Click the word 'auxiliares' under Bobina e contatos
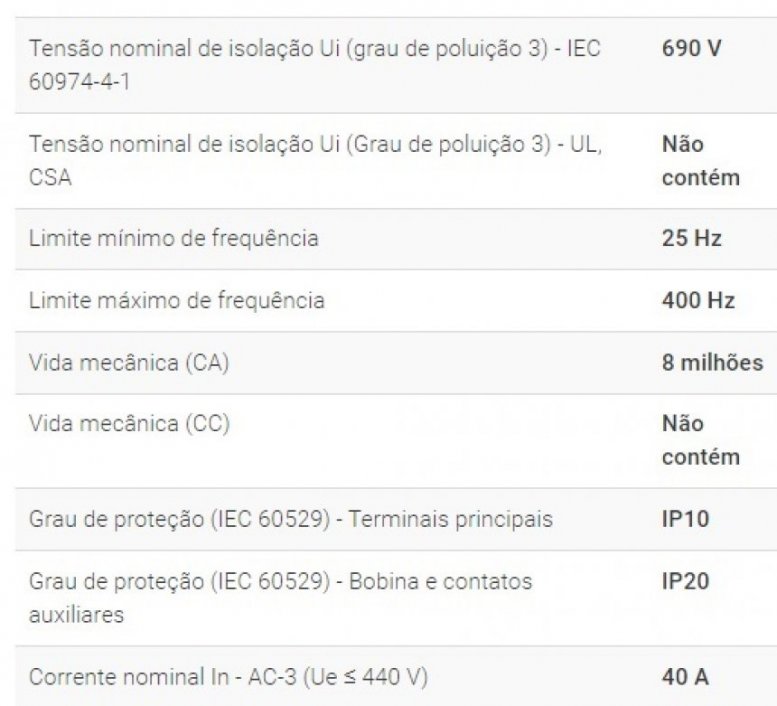This screenshot has height=706, width=777. click(x=77, y=615)
